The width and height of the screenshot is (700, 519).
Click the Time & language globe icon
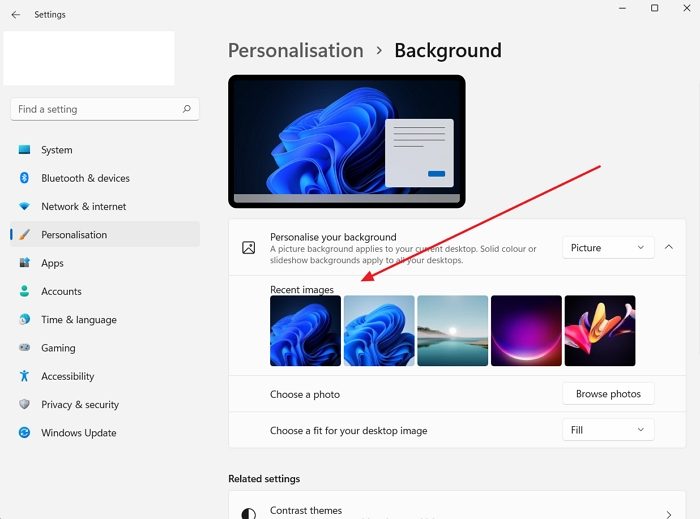click(x=25, y=319)
